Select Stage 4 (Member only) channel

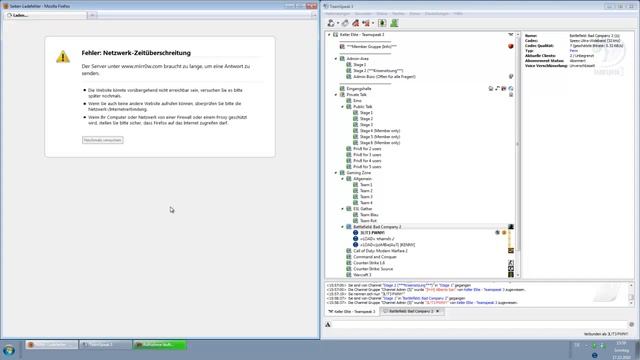(x=380, y=131)
